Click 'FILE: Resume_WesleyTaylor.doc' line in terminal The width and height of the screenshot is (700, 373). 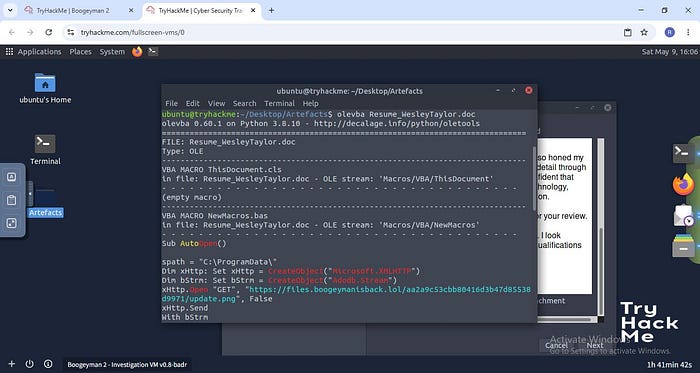pos(229,142)
